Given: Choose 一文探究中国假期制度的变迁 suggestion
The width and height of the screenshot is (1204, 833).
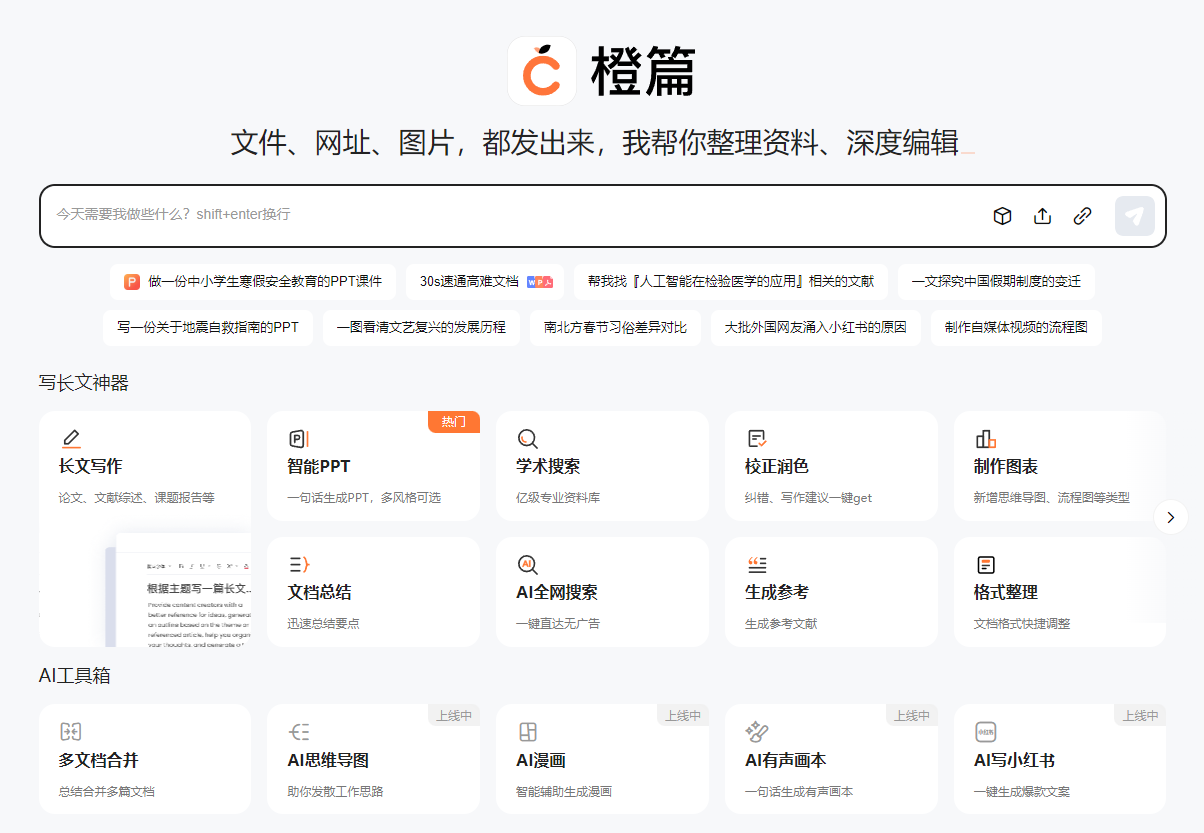Looking at the screenshot, I should click(x=996, y=282).
